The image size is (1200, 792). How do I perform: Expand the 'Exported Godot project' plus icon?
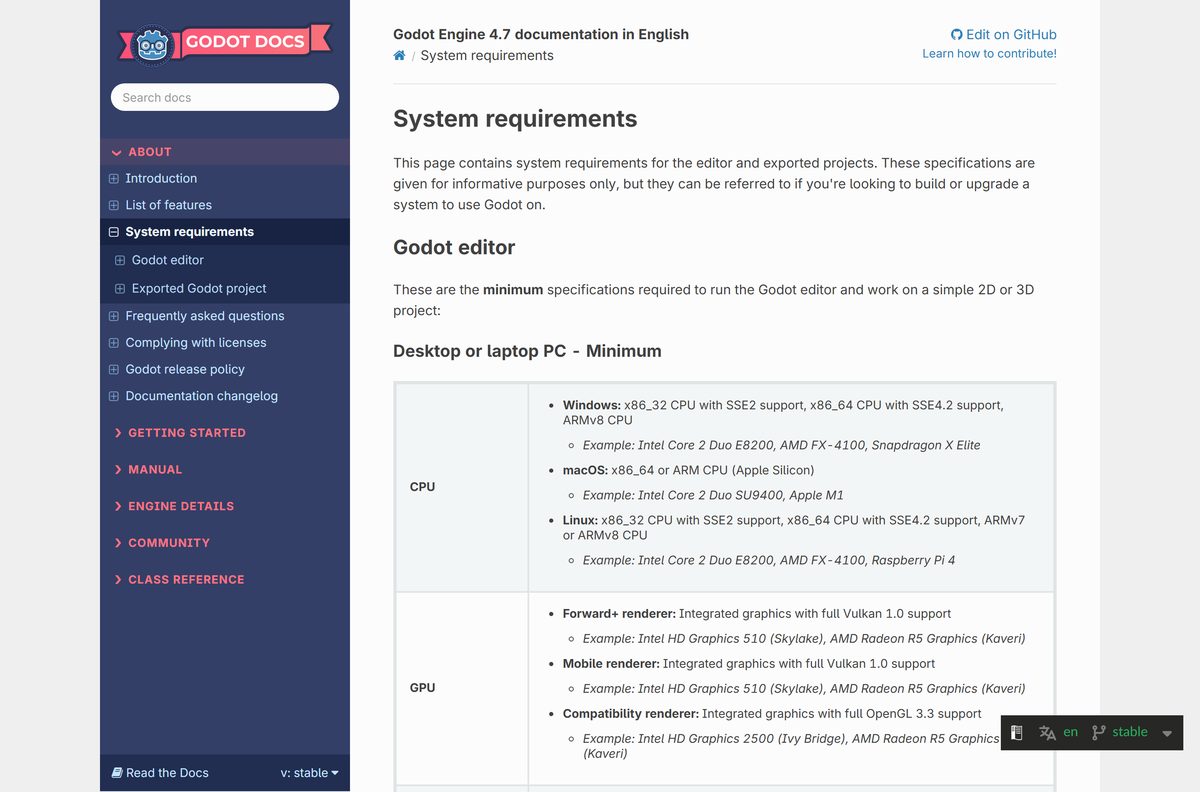(120, 289)
